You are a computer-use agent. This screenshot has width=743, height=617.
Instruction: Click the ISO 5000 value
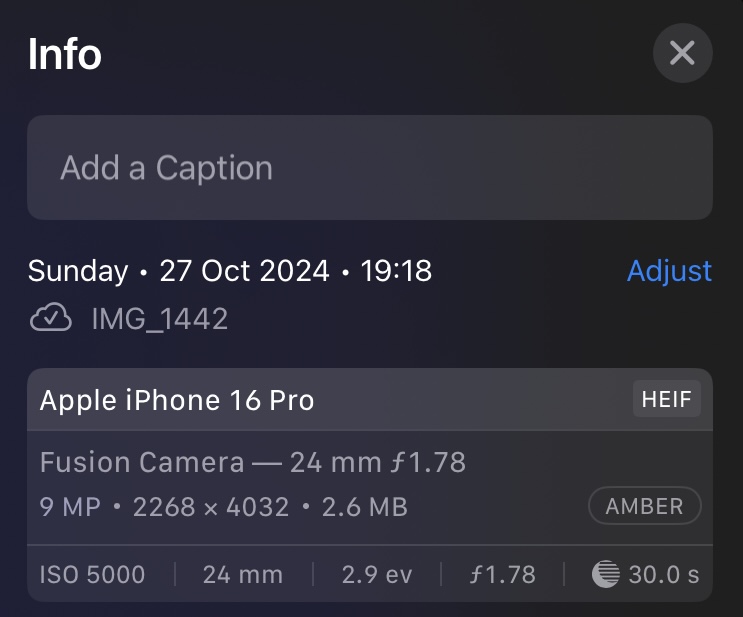pyautogui.click(x=92, y=575)
